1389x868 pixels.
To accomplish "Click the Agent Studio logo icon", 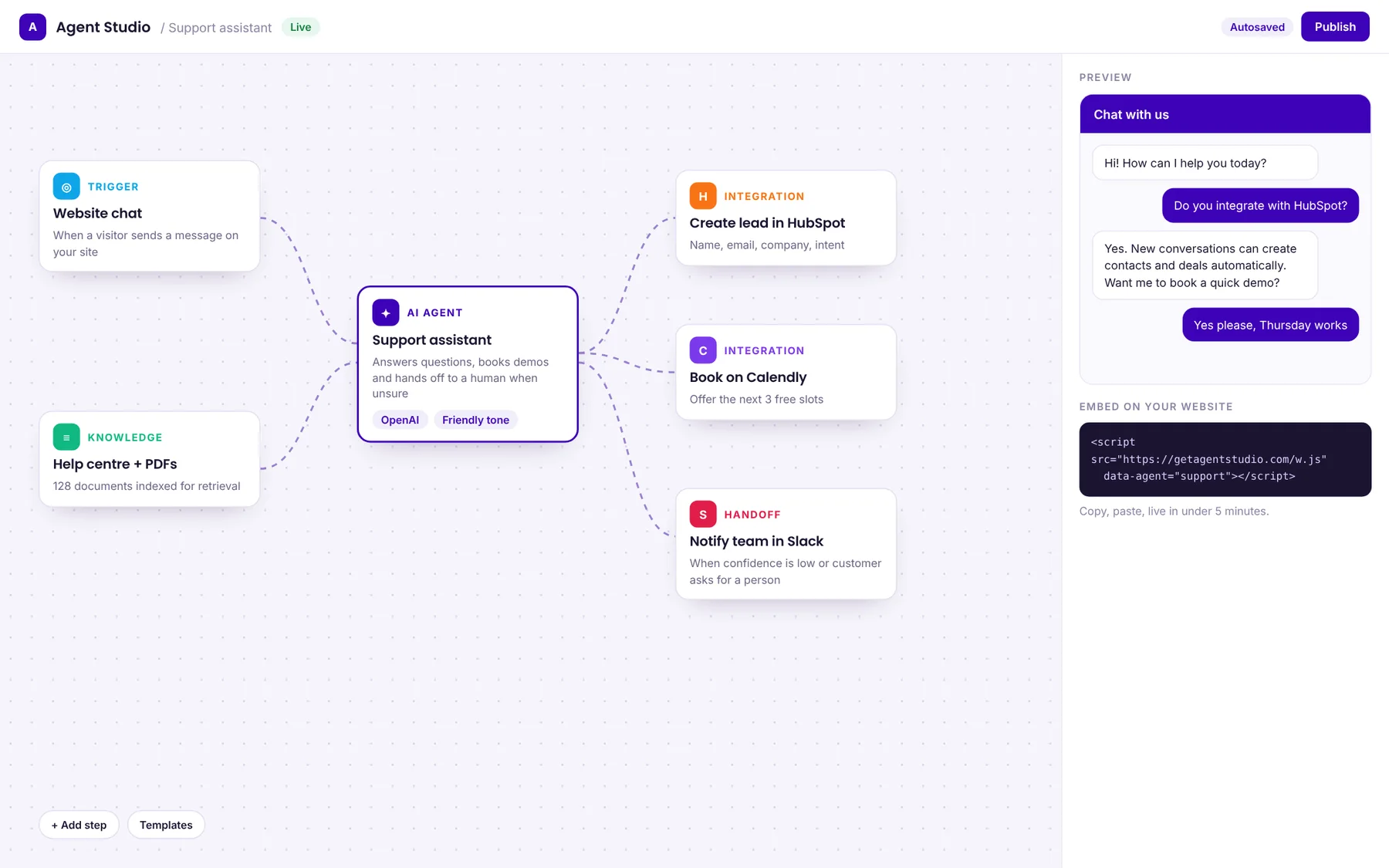I will pyautogui.click(x=32, y=27).
